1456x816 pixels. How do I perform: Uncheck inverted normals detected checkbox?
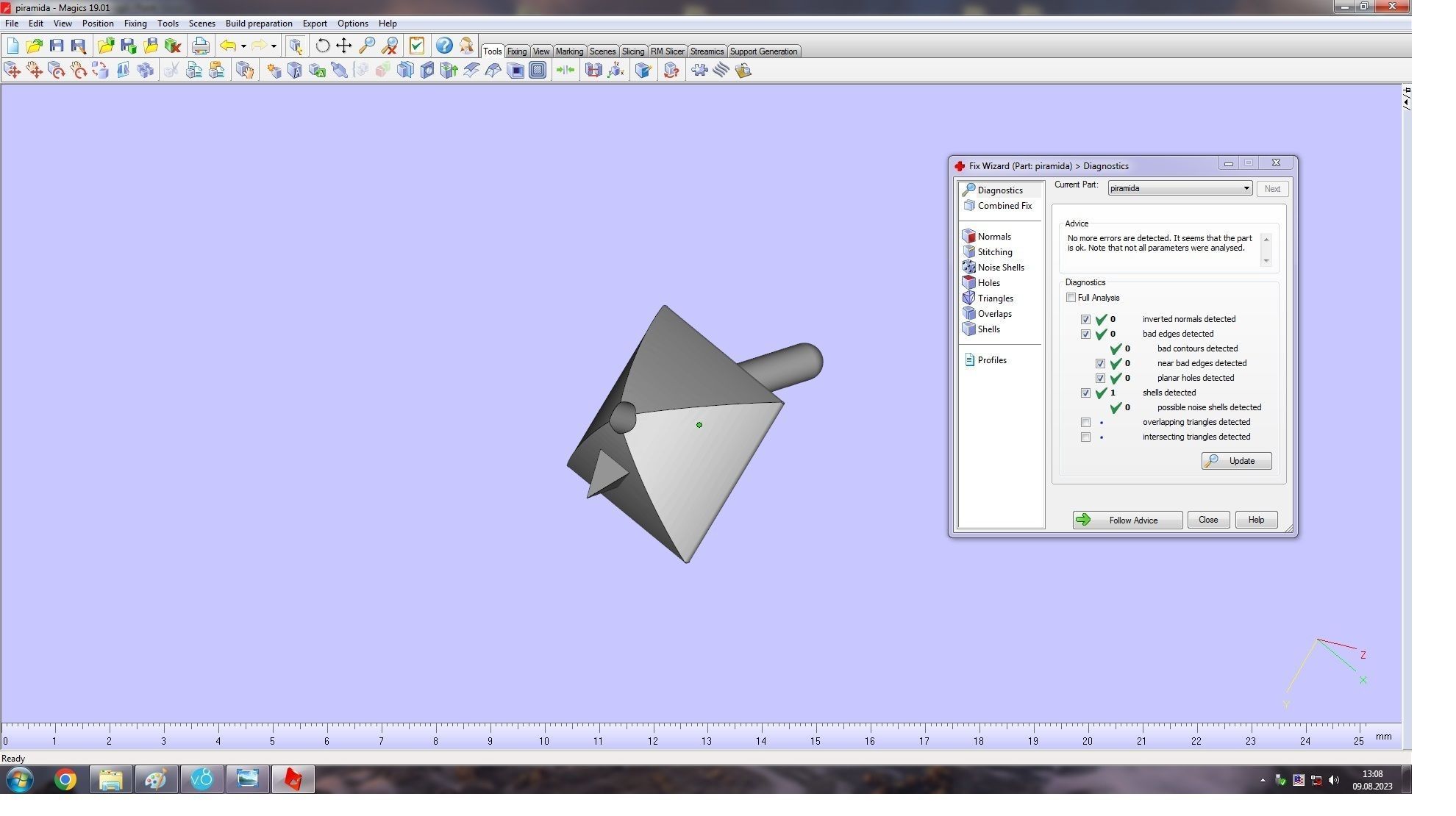point(1085,320)
